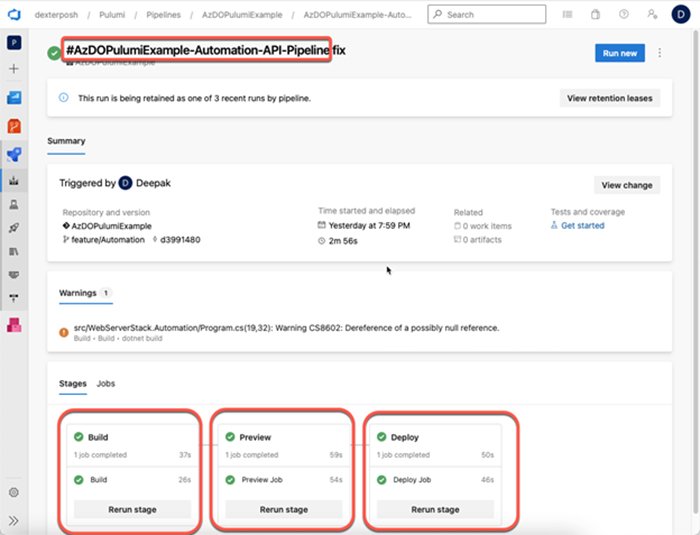This screenshot has height=535, width=700.
Task: Expand the sidebar with double chevron
Action: tap(15, 520)
